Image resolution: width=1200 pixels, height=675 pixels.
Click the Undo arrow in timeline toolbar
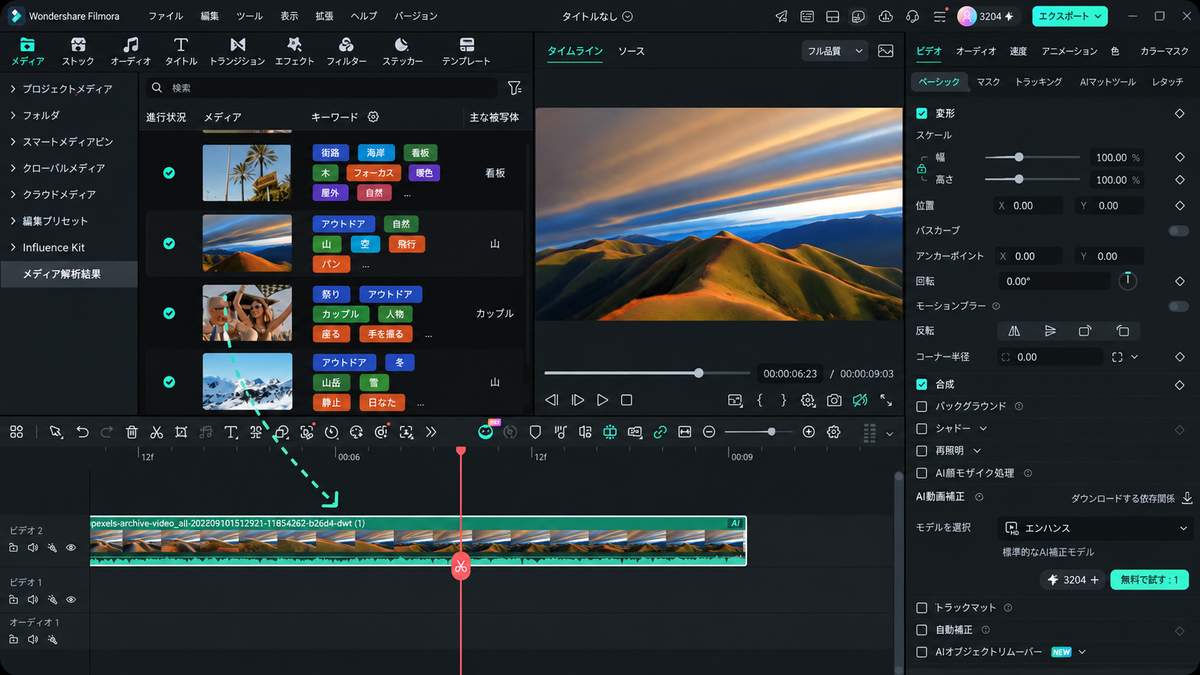coord(82,432)
